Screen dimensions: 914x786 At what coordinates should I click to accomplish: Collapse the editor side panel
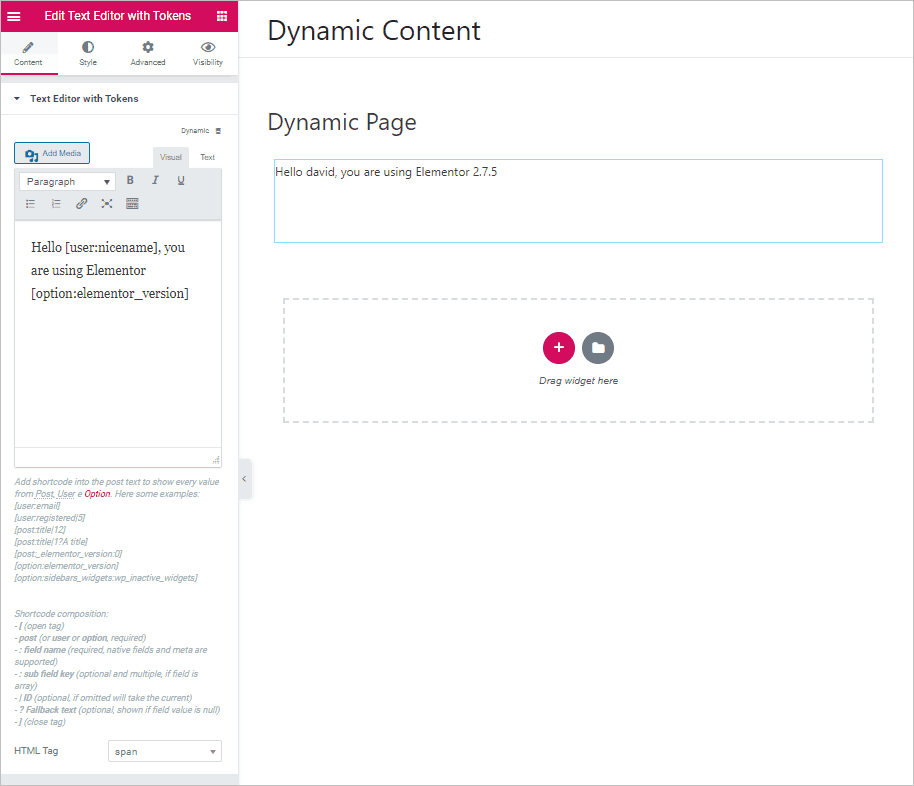pos(245,479)
